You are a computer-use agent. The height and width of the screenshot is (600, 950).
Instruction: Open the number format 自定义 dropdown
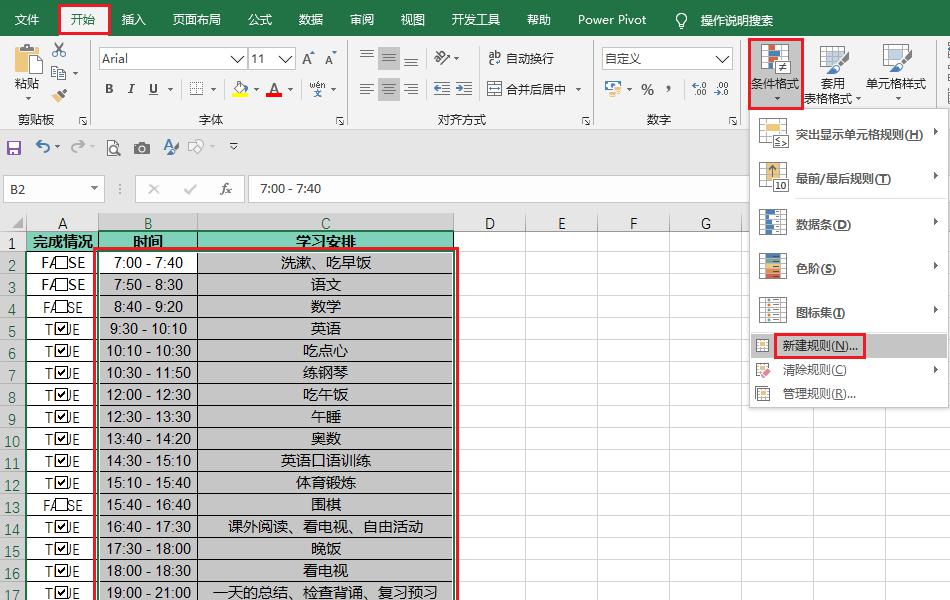pos(722,59)
